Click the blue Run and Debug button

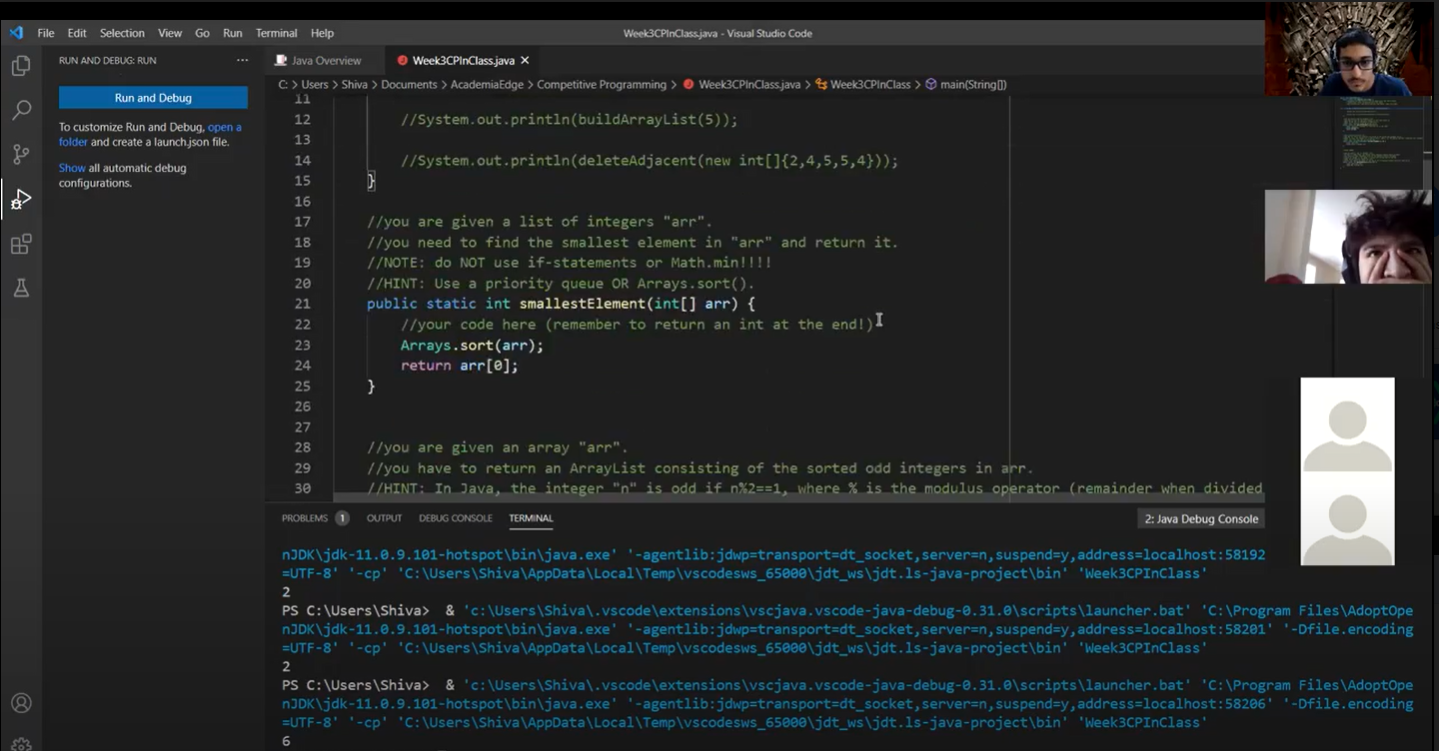153,98
